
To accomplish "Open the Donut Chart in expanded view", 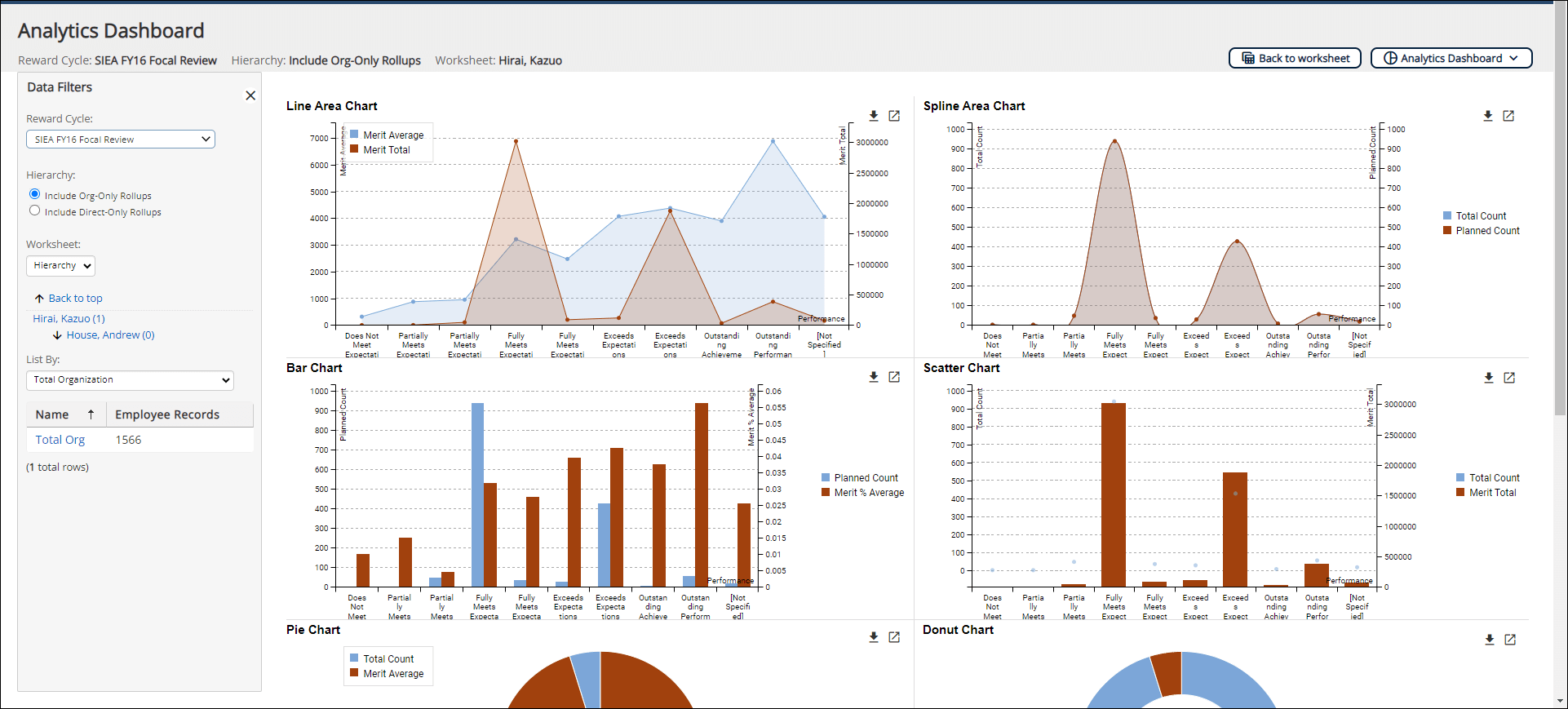I will (1510, 640).
